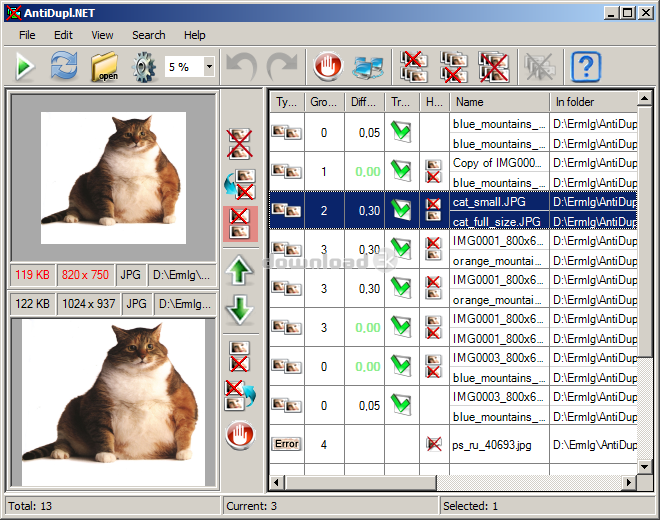660x520 pixels.
Task: Click the 122 KB size label
Action: pyautogui.click(x=32, y=304)
